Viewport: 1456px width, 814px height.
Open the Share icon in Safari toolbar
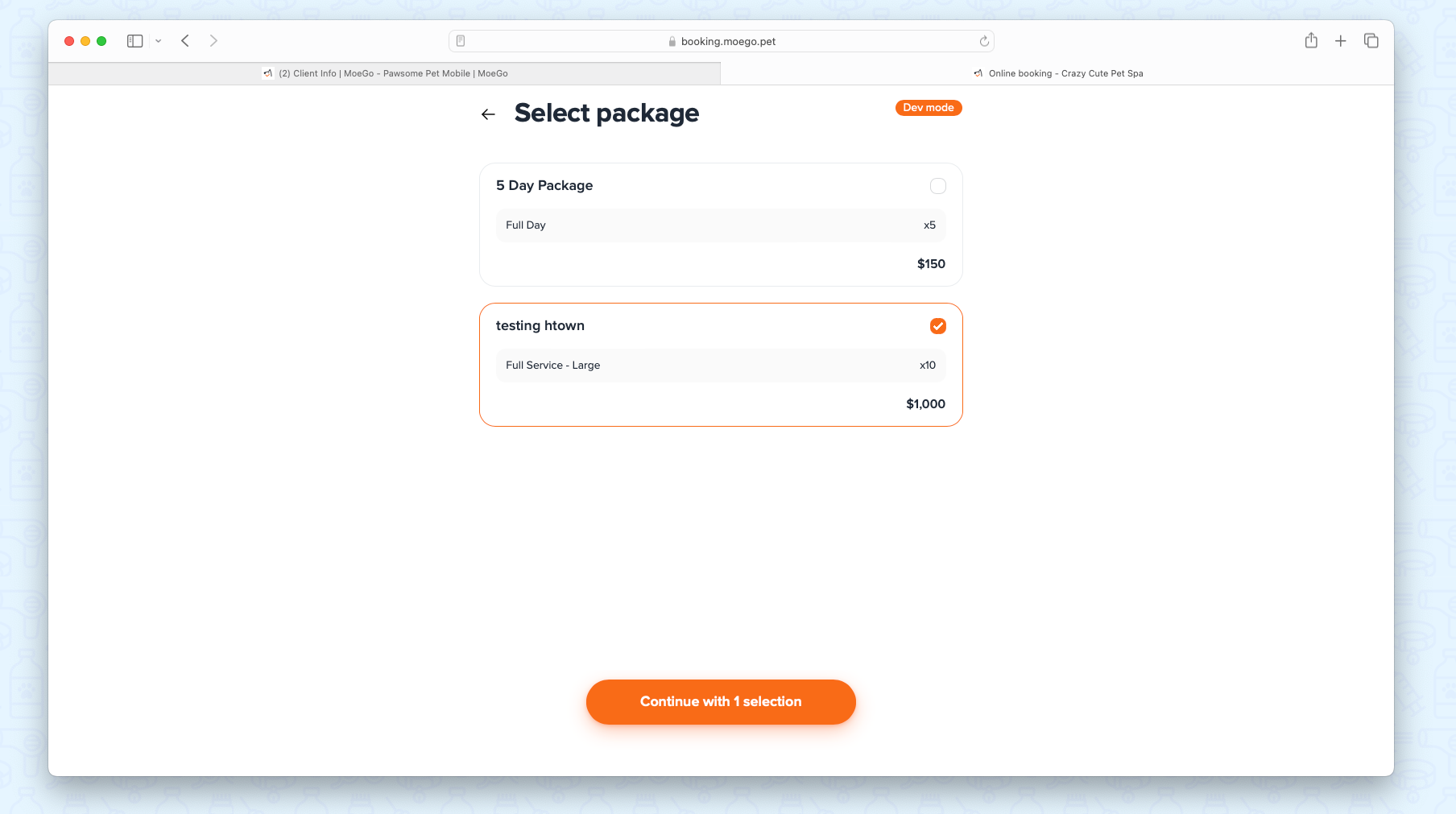[1311, 40]
